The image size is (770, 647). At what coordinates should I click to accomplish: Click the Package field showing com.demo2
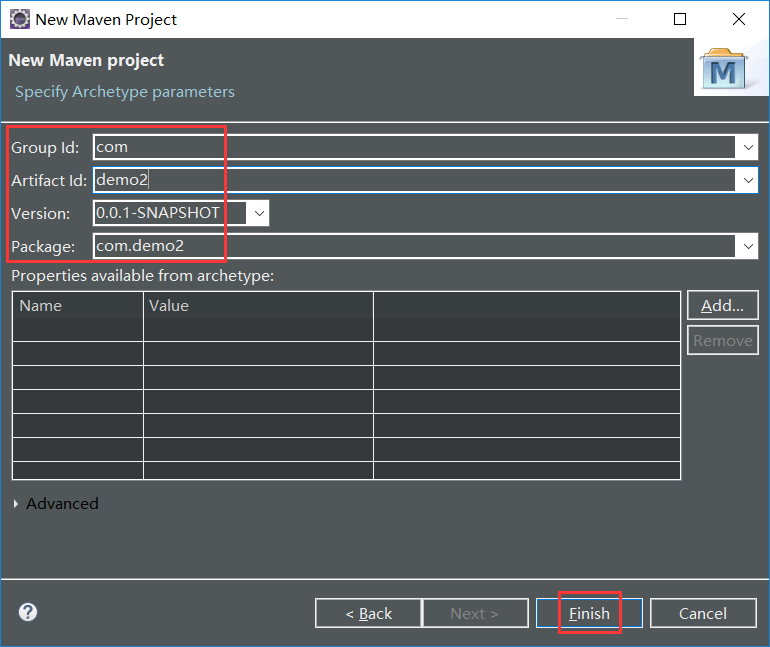414,246
